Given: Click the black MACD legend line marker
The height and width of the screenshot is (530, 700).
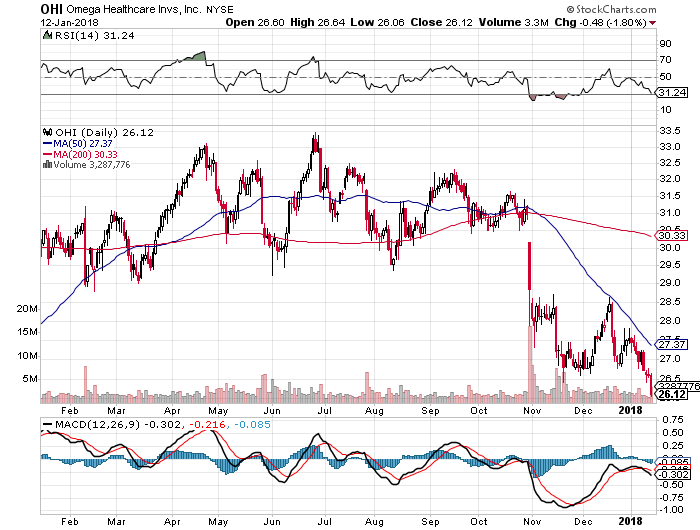Looking at the screenshot, I should [x=47, y=424].
